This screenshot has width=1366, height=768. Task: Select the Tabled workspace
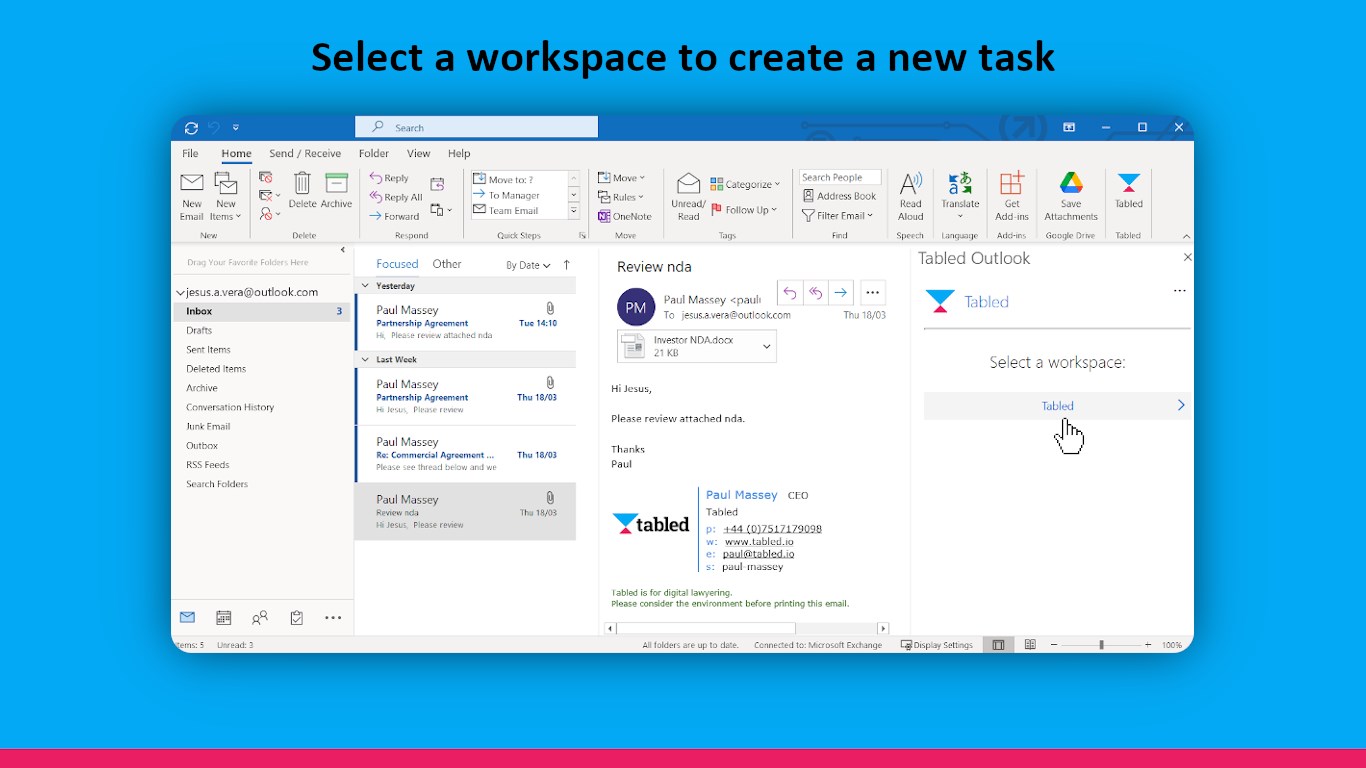(1057, 405)
